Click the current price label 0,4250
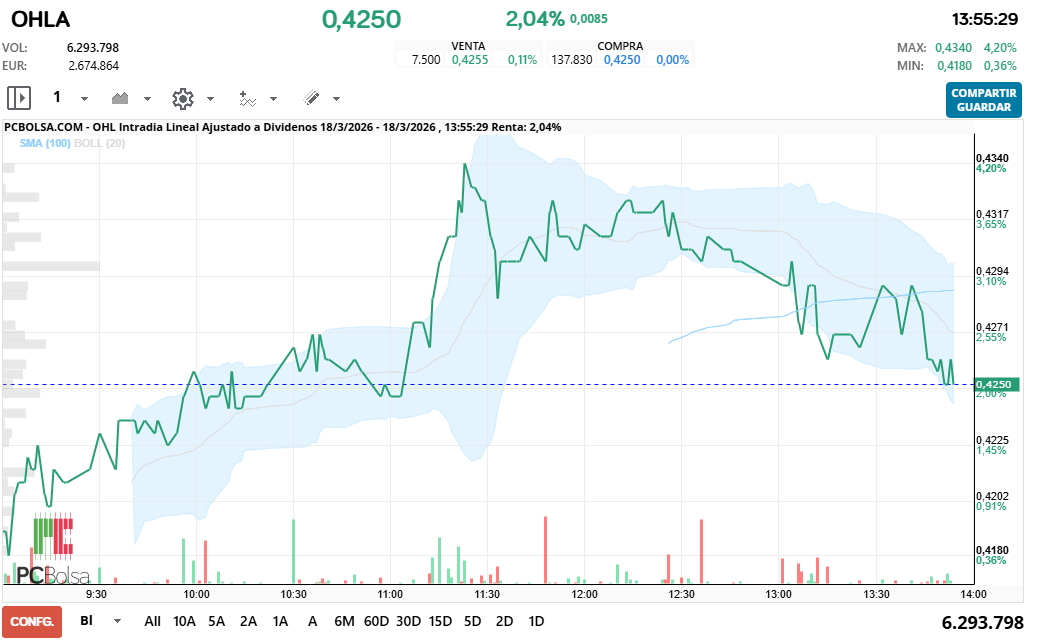1037x643 pixels. coord(996,383)
